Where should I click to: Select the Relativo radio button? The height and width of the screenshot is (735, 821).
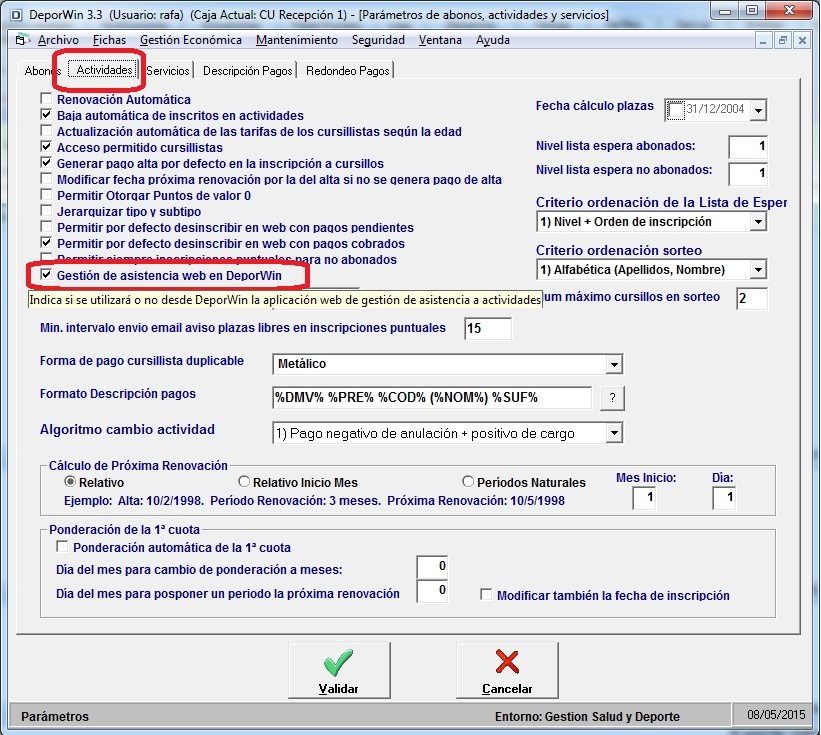(70, 482)
